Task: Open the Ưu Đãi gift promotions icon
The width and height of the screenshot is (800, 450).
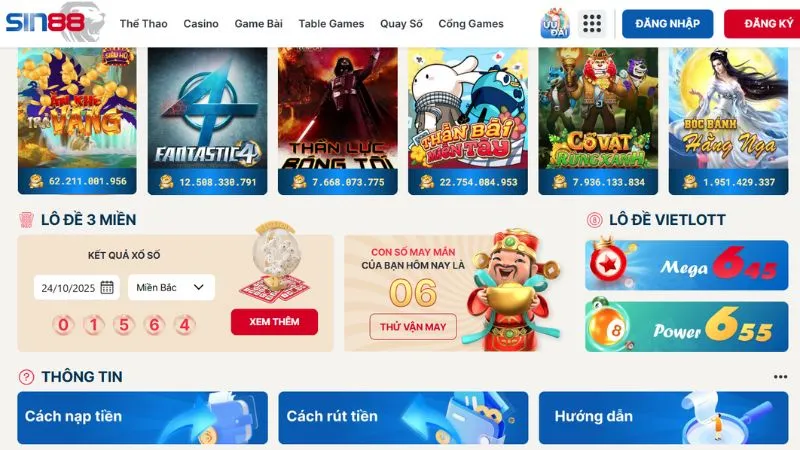Action: pyautogui.click(x=555, y=23)
